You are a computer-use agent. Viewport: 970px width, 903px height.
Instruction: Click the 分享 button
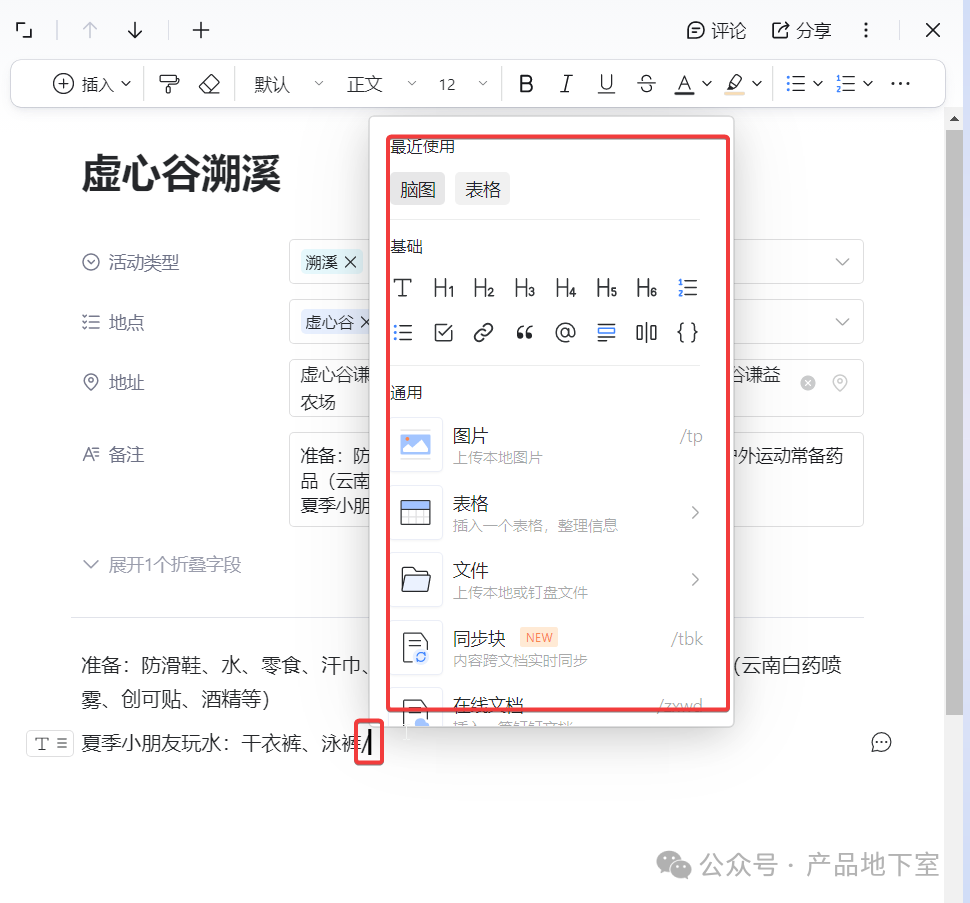[x=801, y=30]
